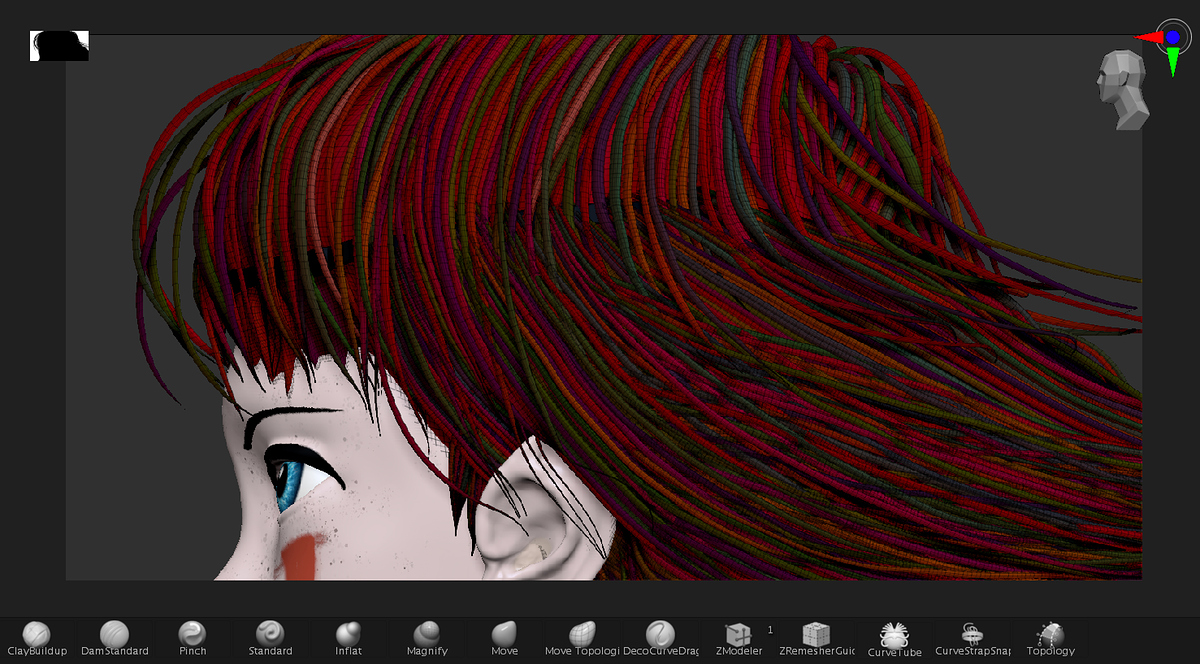The image size is (1200, 664).
Task: Select the ZRemesherGuide brush
Action: pyautogui.click(x=818, y=637)
